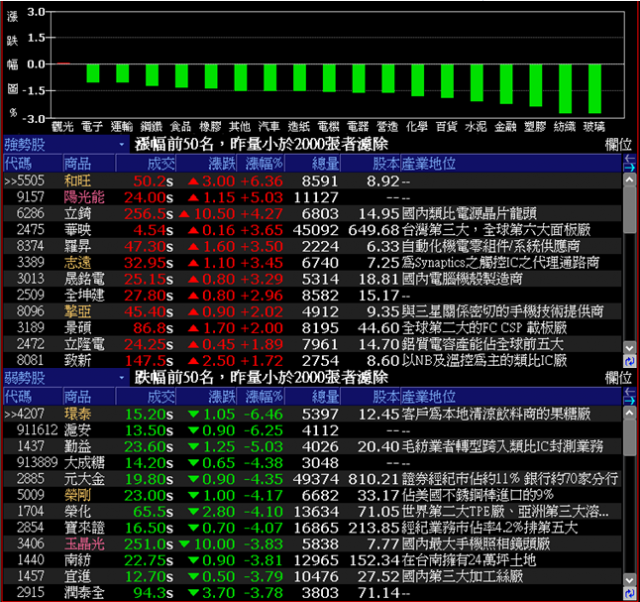Select stock row 1457 宜進
The width and height of the screenshot is (640, 602).
(312, 576)
